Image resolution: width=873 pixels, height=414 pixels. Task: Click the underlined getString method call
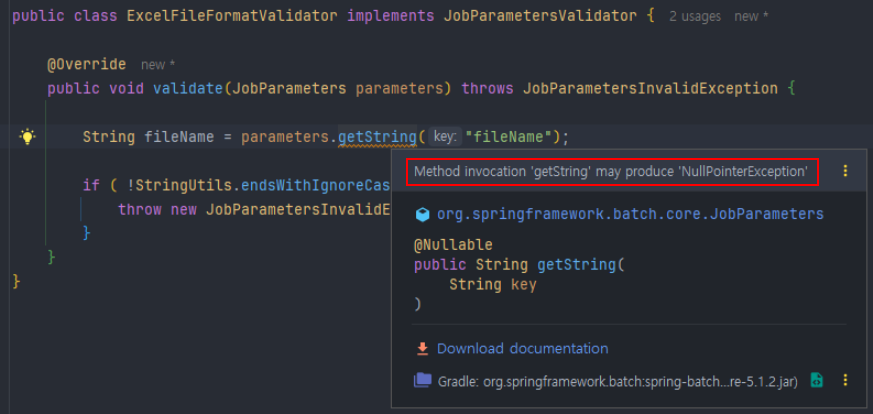coord(377,137)
